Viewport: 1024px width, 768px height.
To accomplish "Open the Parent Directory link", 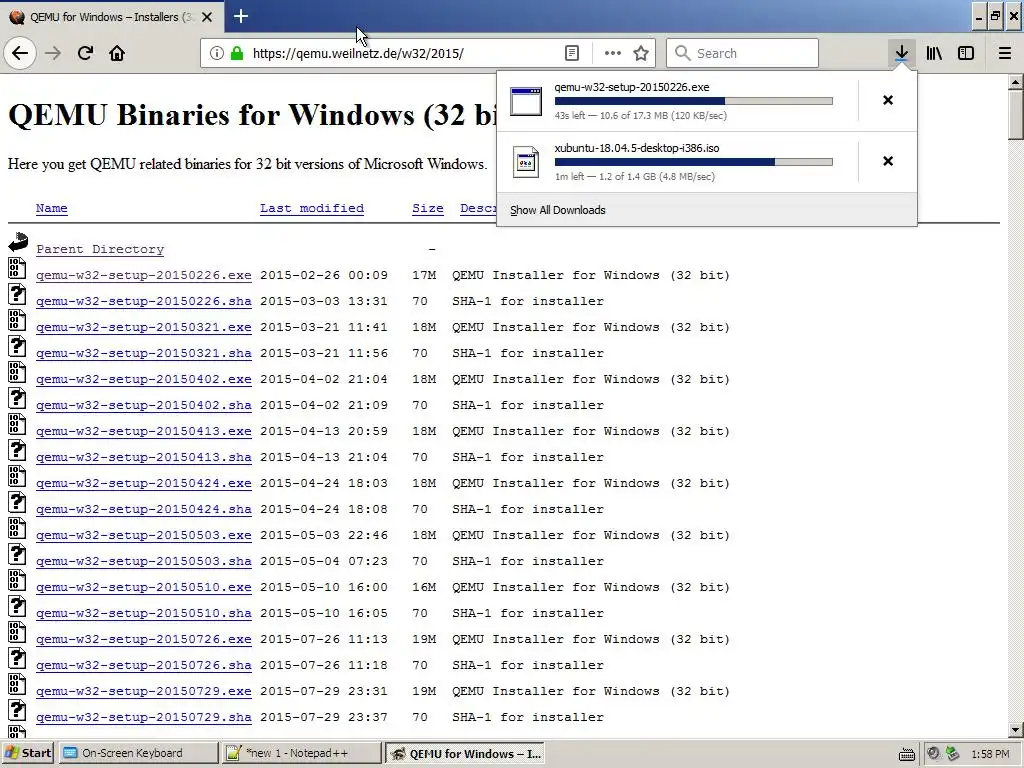I will (100, 249).
